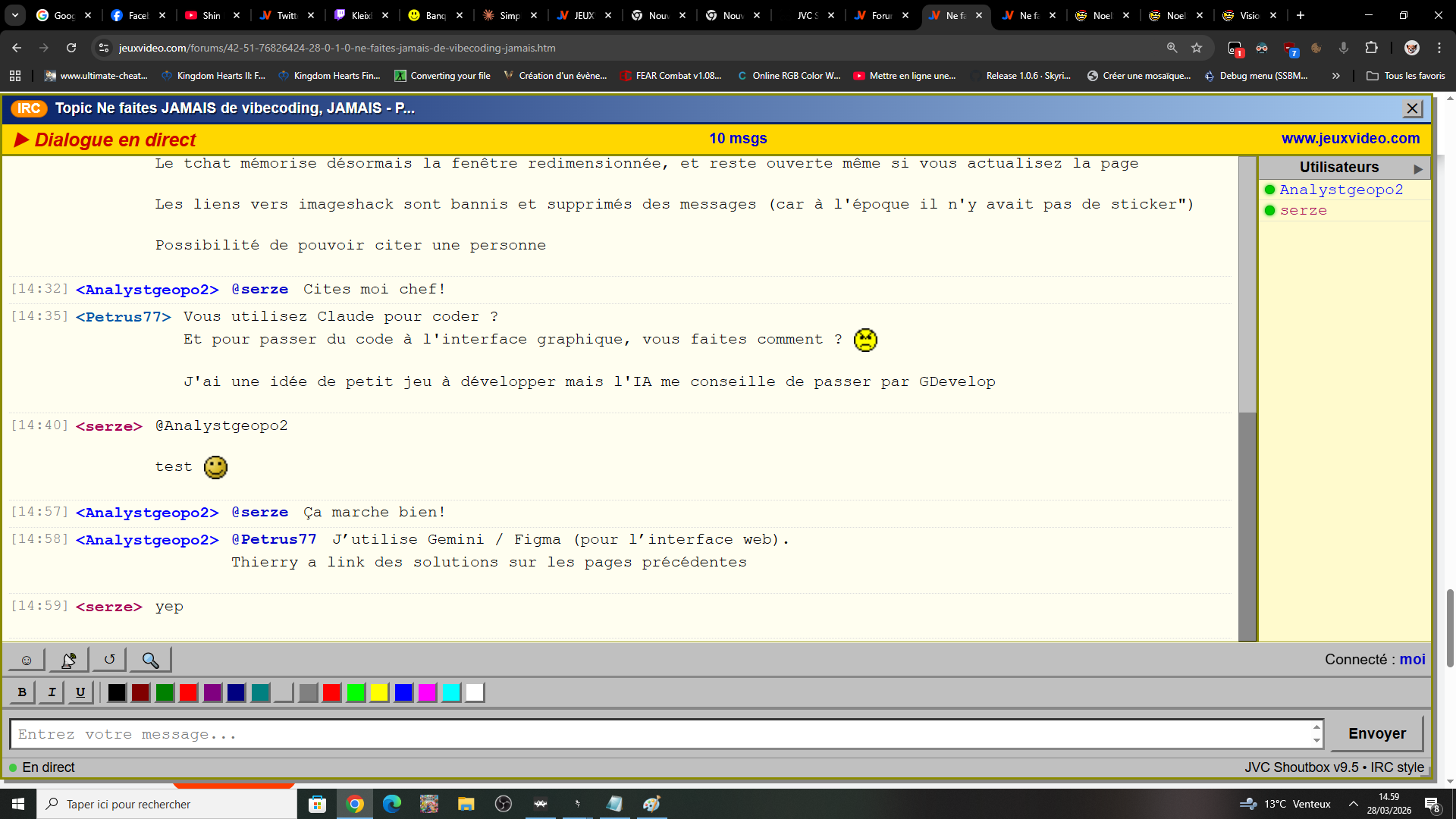
Task: Click the circular-arrow refresh button in the chat toolbar
Action: (x=109, y=660)
